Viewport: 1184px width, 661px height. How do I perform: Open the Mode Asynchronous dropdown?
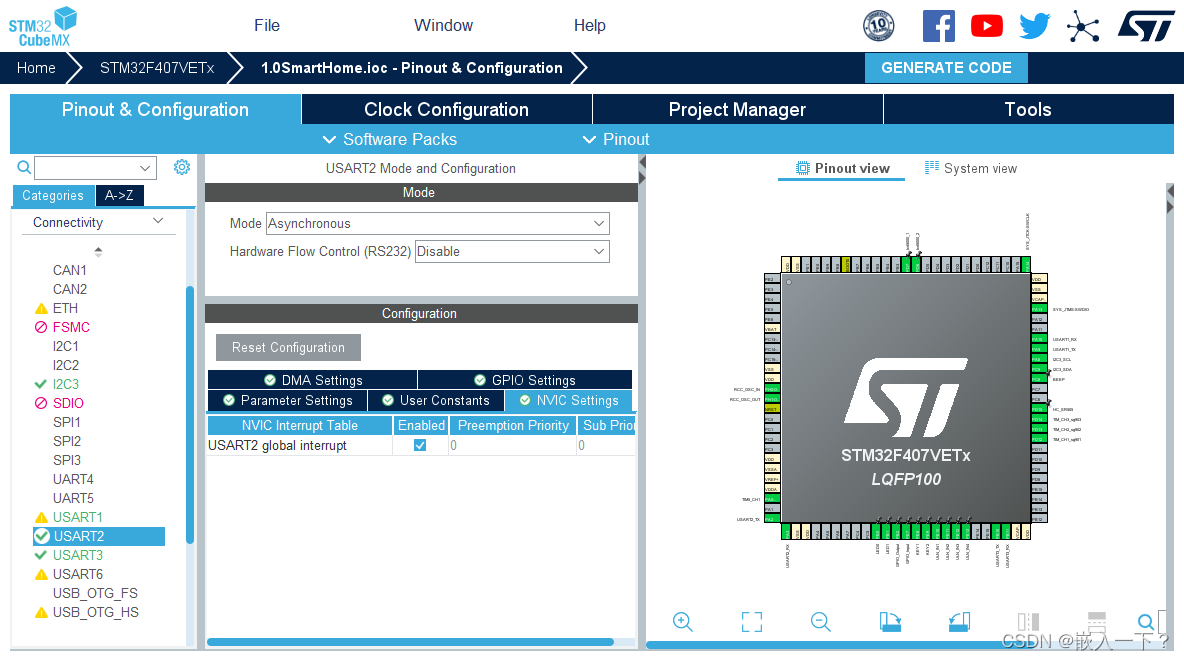click(437, 224)
